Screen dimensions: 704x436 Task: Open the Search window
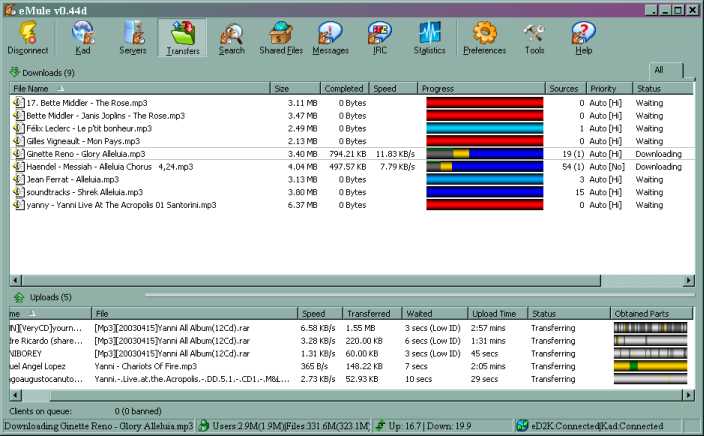tap(231, 38)
